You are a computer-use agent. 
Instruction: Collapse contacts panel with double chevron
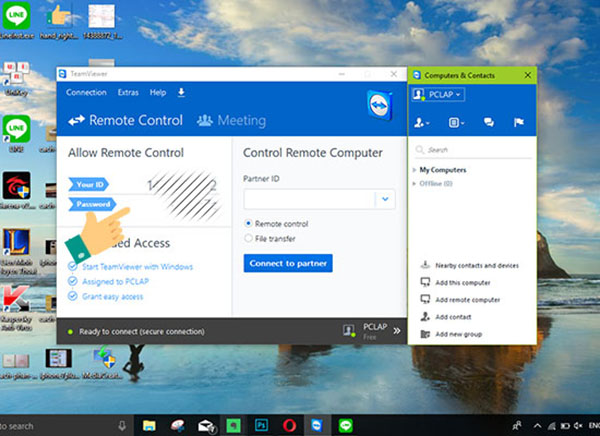(397, 331)
